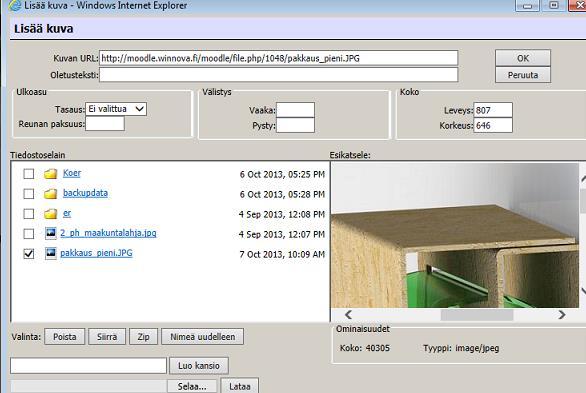Click the Internet Explorer icon in title bar

15,6
